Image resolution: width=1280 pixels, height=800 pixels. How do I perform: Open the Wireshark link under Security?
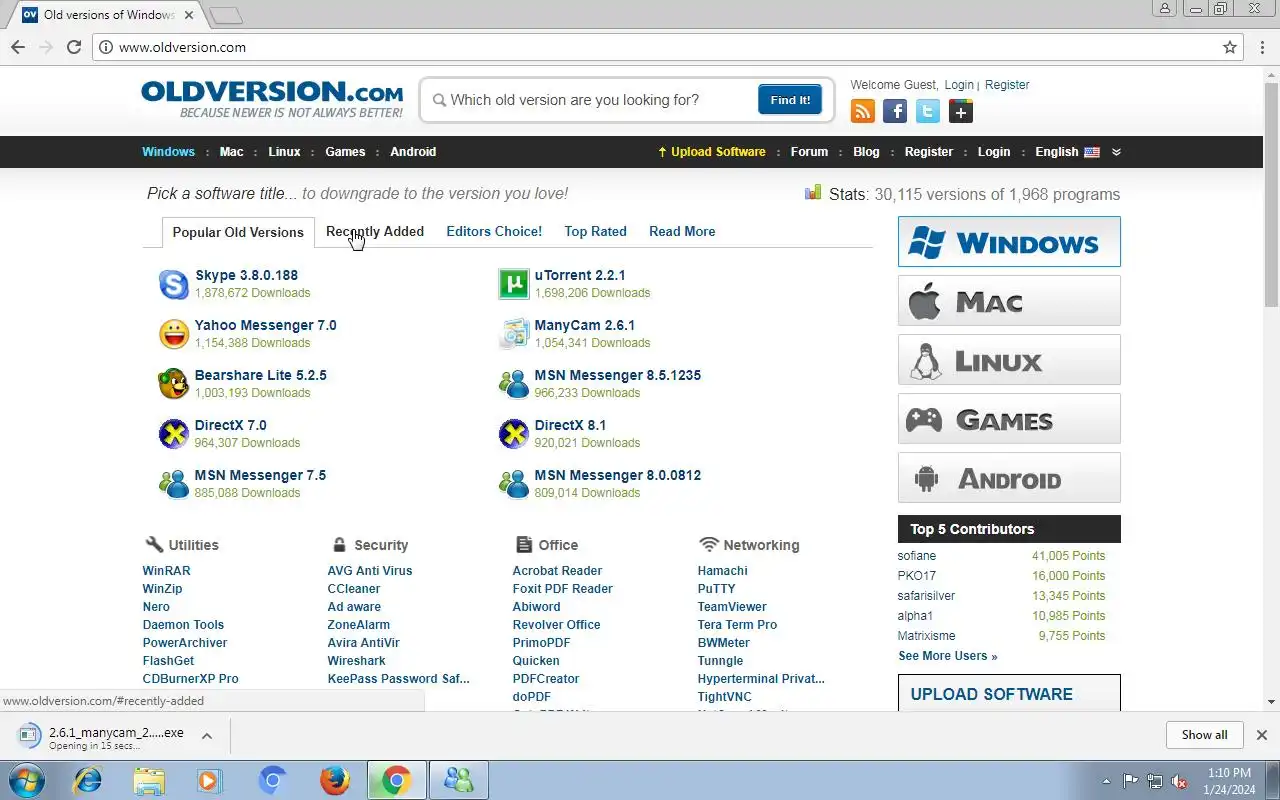pos(356,661)
